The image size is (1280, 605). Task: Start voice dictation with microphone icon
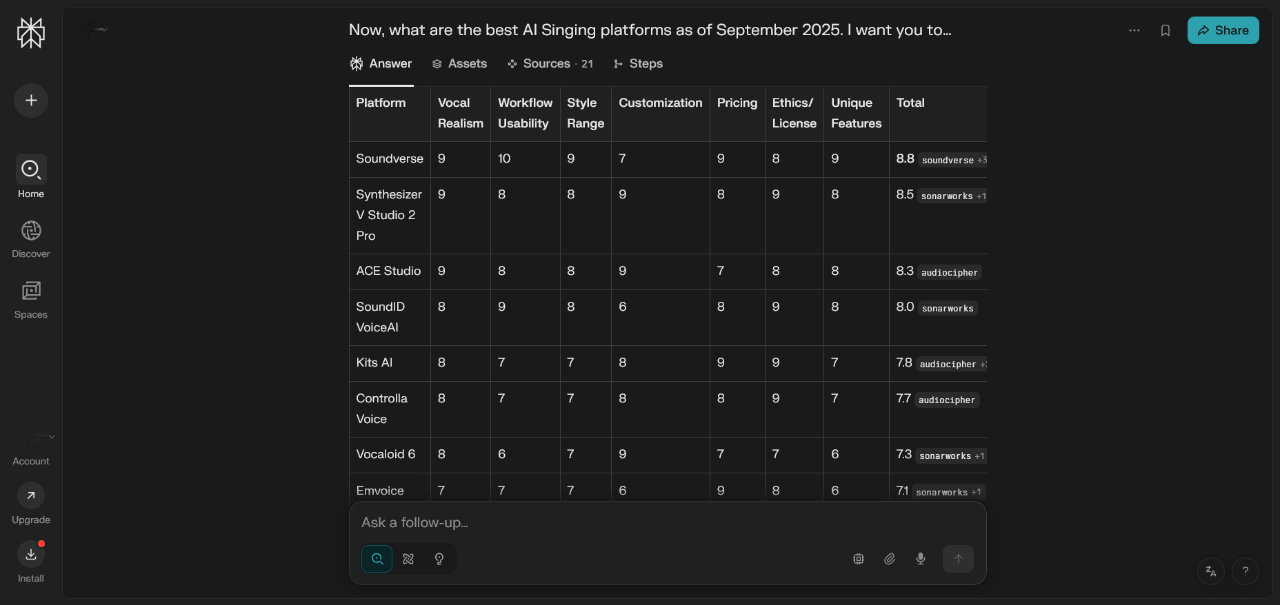click(x=921, y=559)
